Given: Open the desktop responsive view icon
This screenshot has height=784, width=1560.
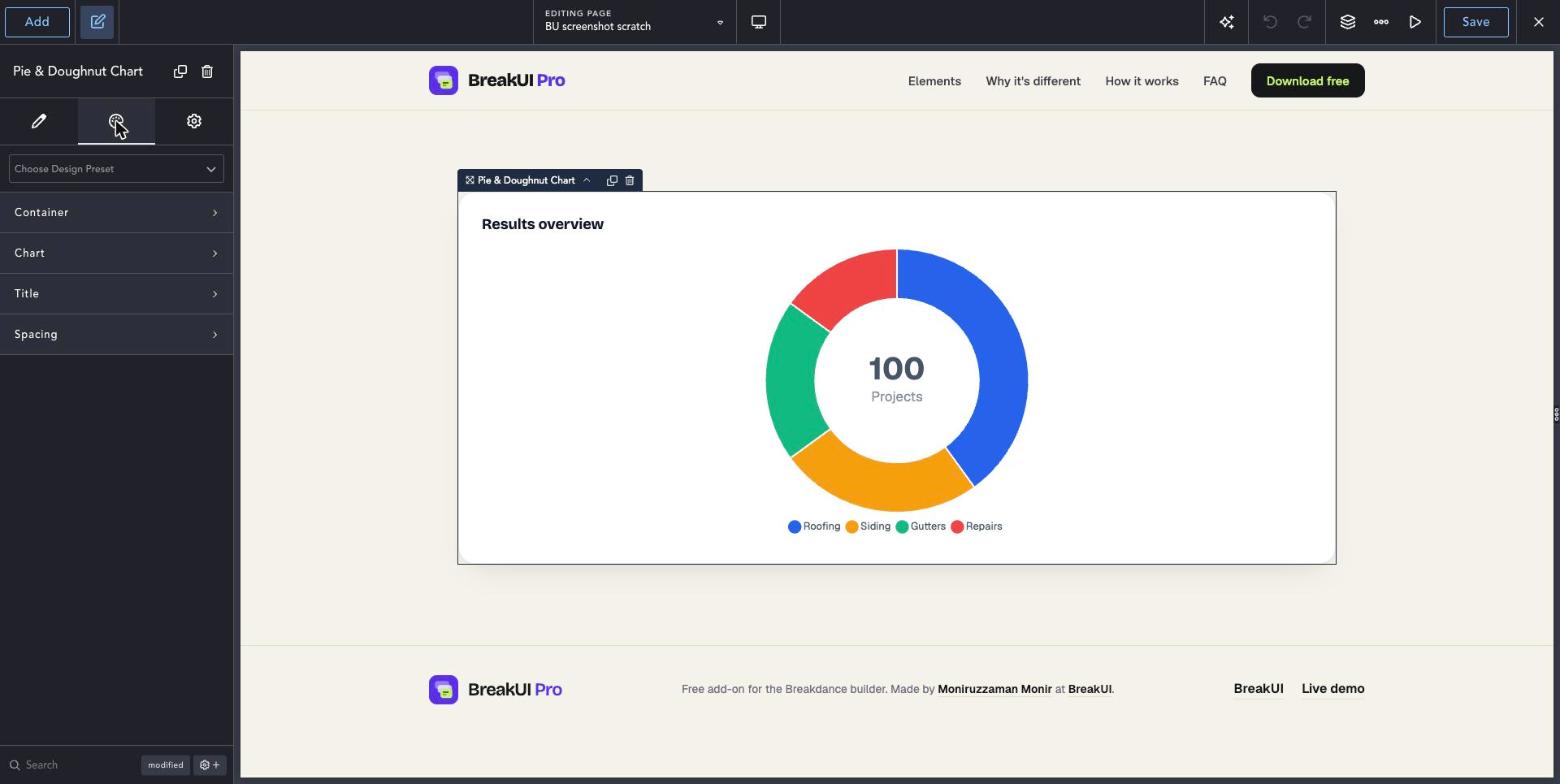Looking at the screenshot, I should click(759, 21).
